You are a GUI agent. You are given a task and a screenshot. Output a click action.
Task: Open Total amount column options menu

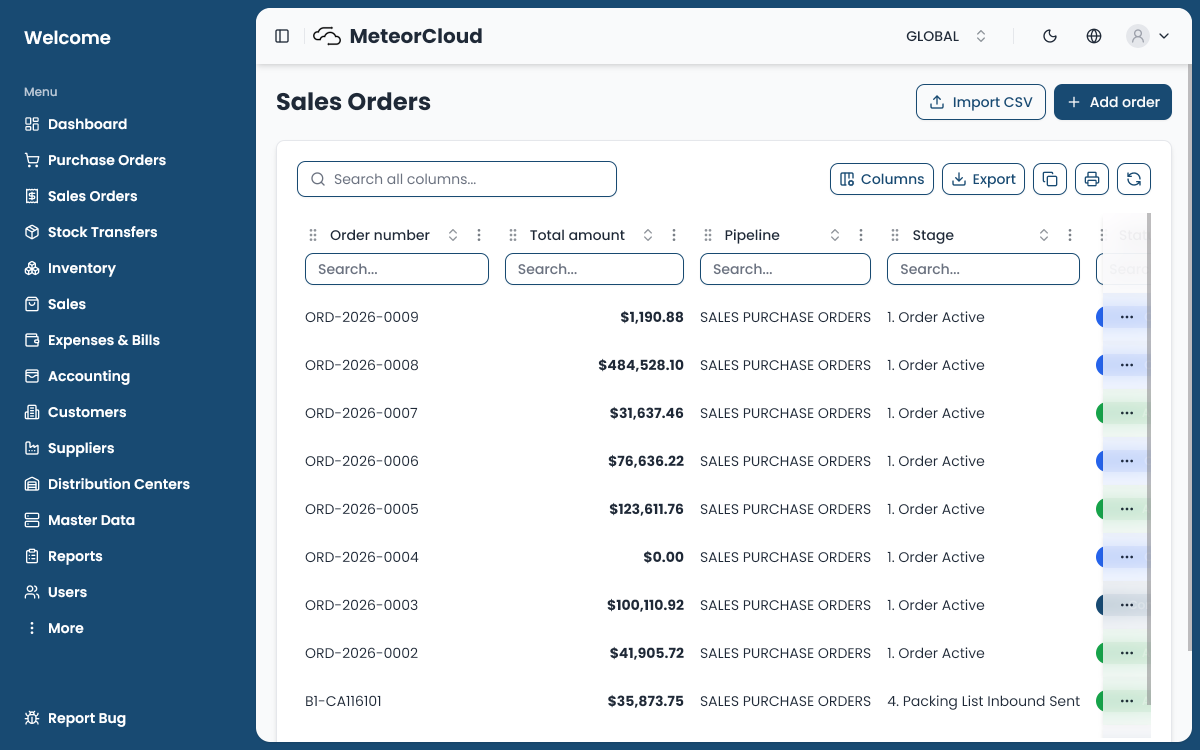(674, 235)
